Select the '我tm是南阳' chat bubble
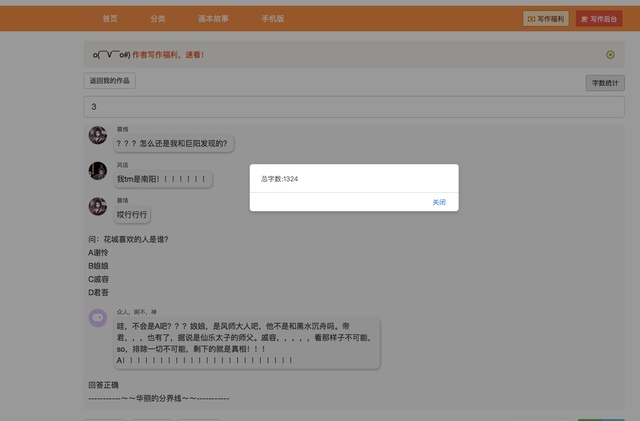 coord(162,179)
